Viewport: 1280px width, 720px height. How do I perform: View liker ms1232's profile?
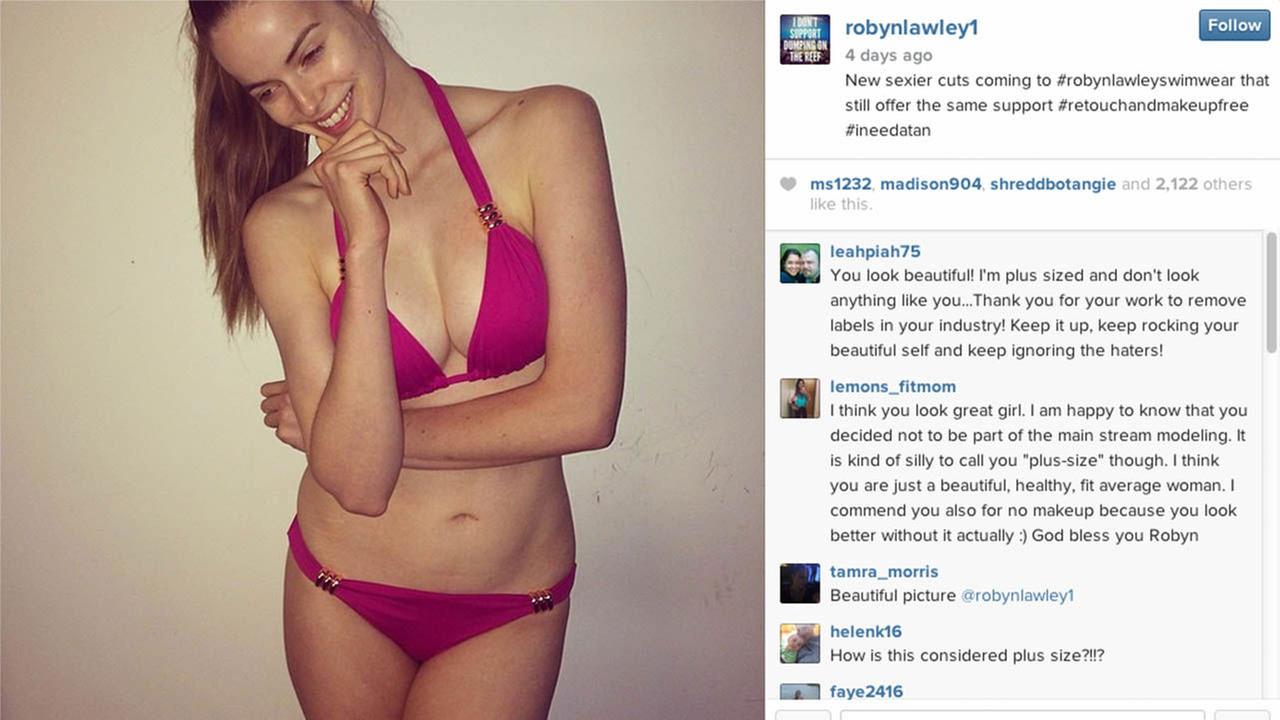[841, 184]
